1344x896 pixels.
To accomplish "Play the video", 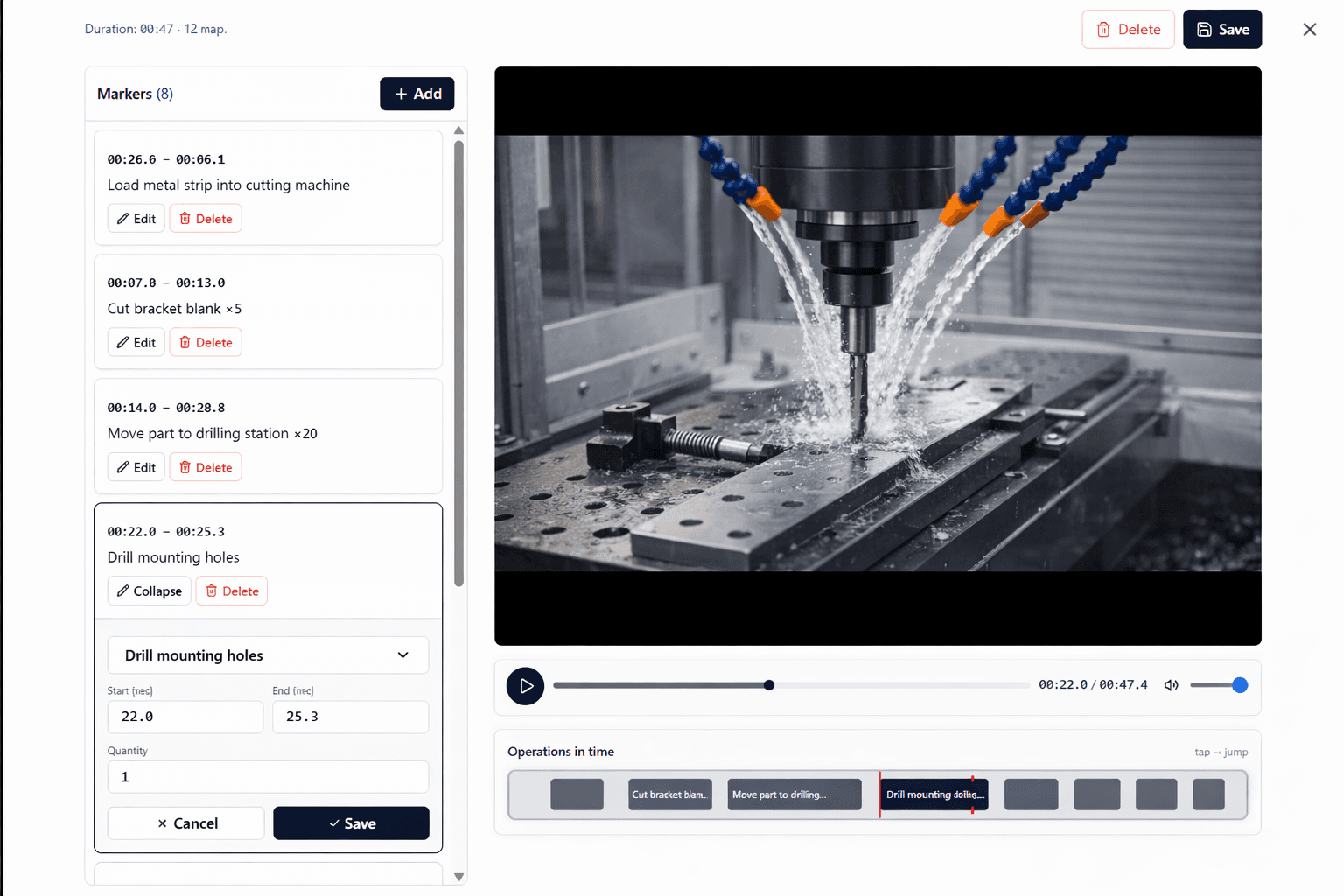I will pyautogui.click(x=525, y=686).
